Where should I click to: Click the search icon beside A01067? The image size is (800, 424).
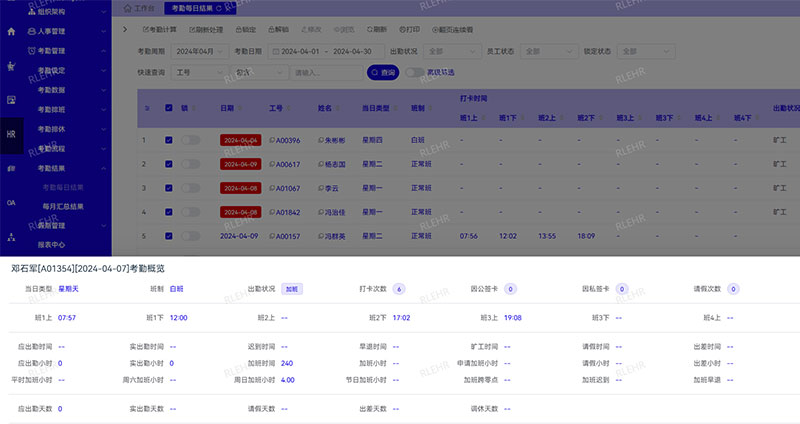coord(272,188)
